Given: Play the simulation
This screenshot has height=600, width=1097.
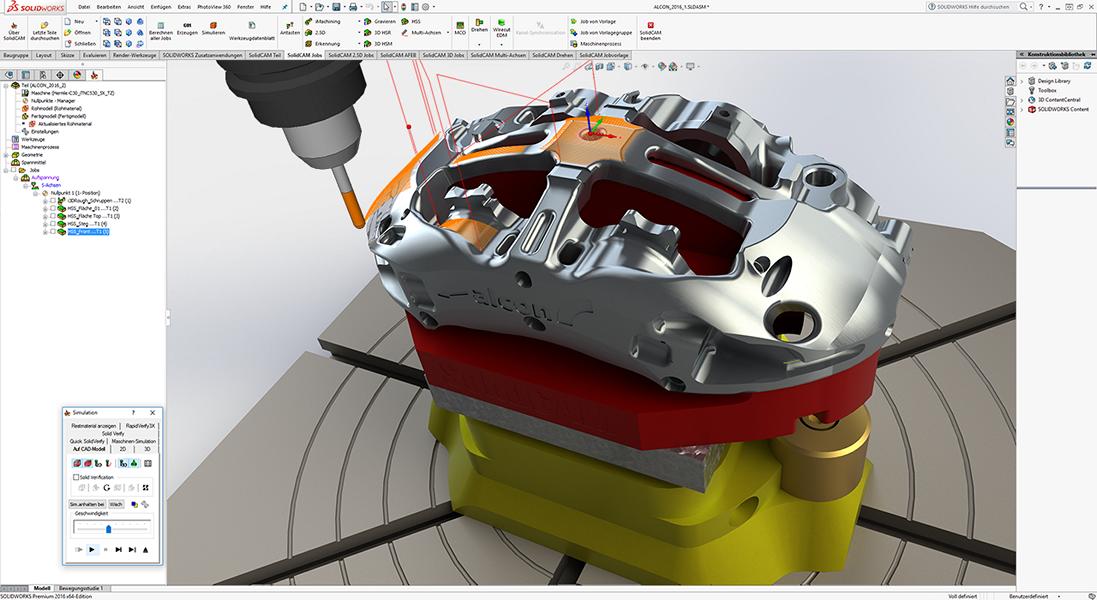Looking at the screenshot, I should point(92,550).
